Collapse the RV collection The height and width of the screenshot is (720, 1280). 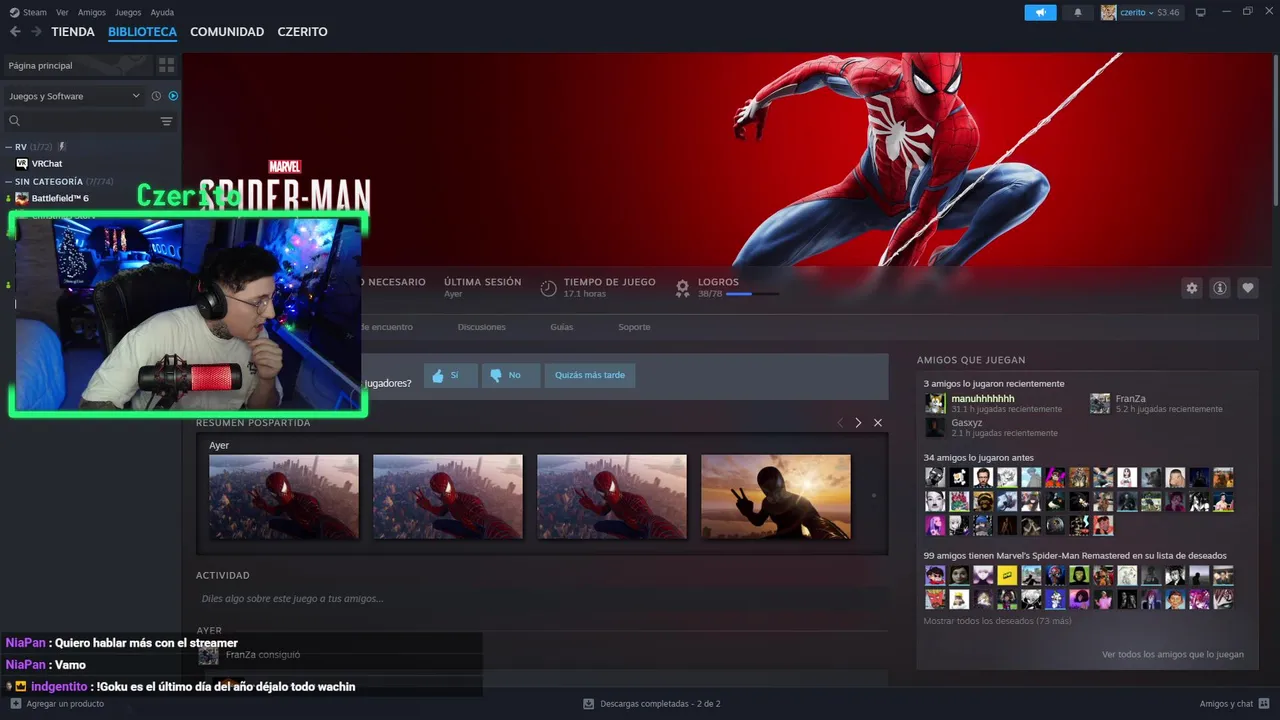pos(8,147)
